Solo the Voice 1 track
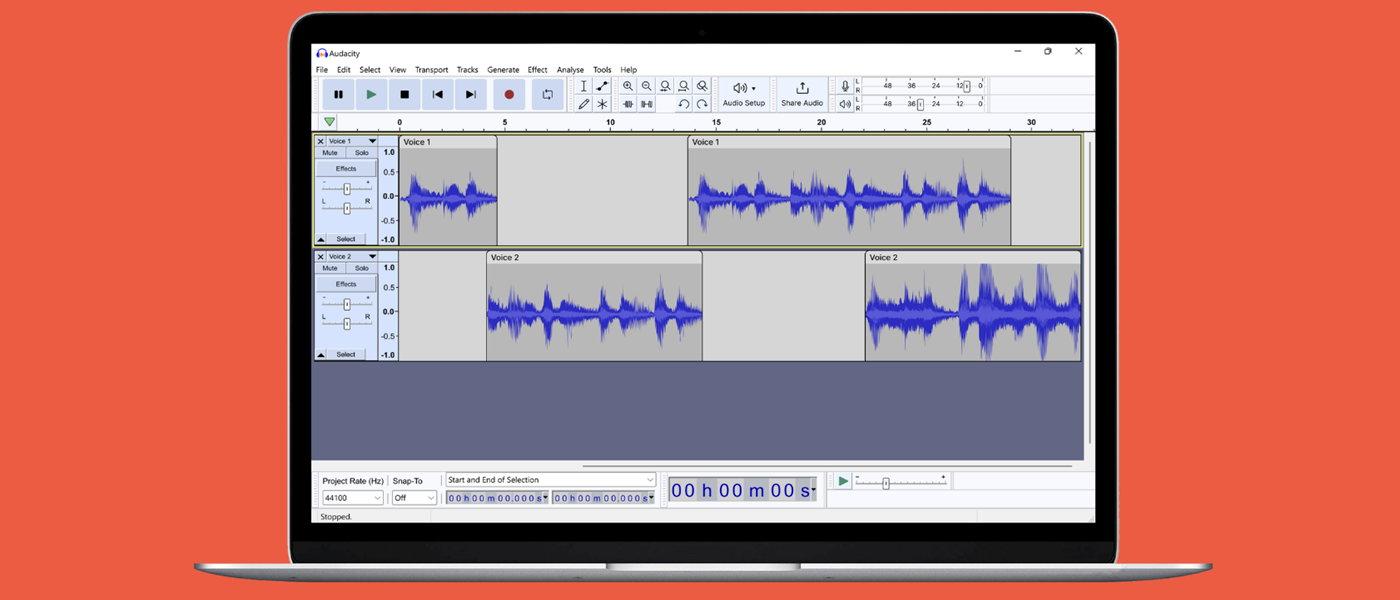 362,153
